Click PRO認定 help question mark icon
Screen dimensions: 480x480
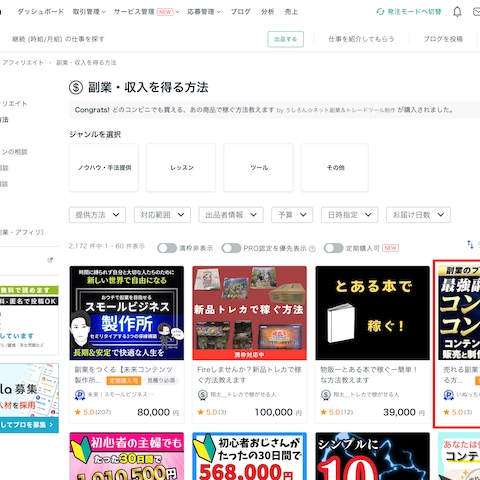(312, 248)
